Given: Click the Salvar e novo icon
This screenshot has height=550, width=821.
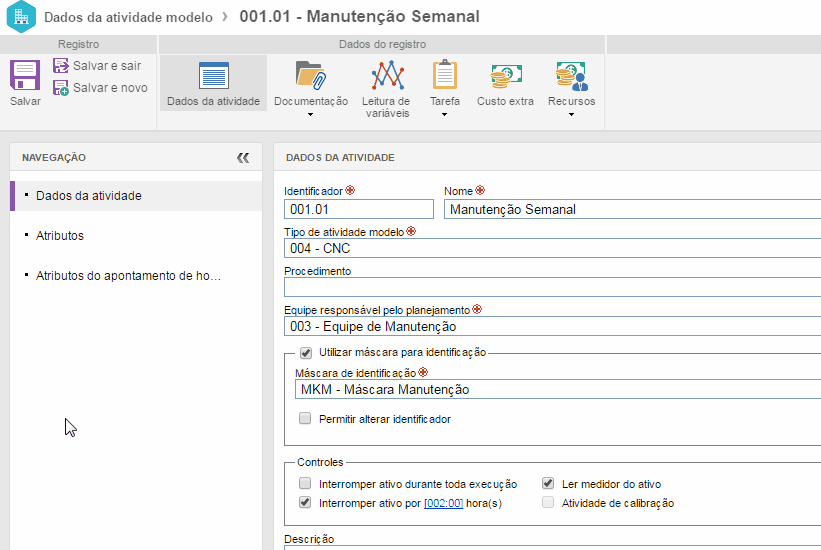Looking at the screenshot, I should [61, 88].
